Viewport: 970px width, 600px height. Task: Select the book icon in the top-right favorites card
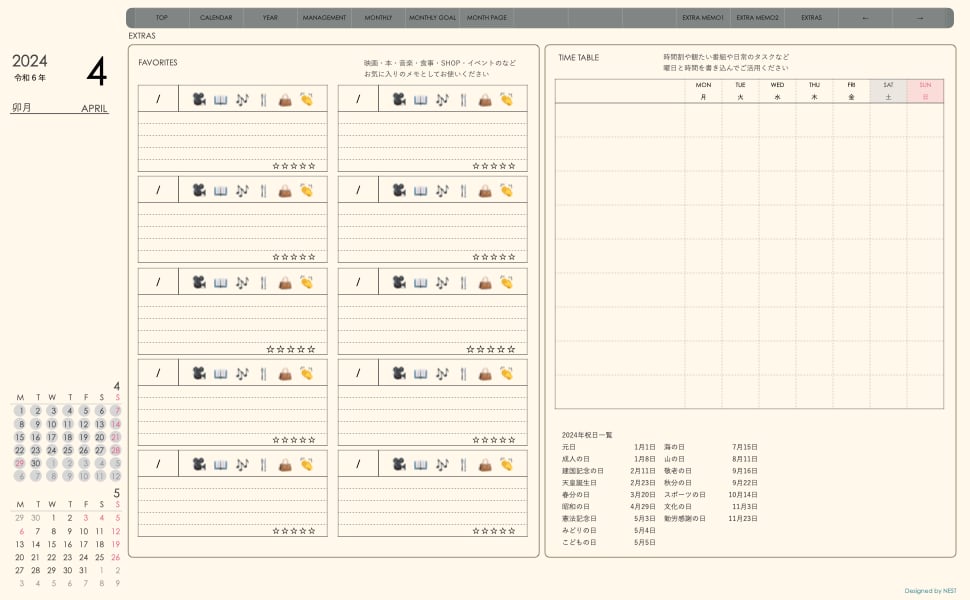pos(420,99)
